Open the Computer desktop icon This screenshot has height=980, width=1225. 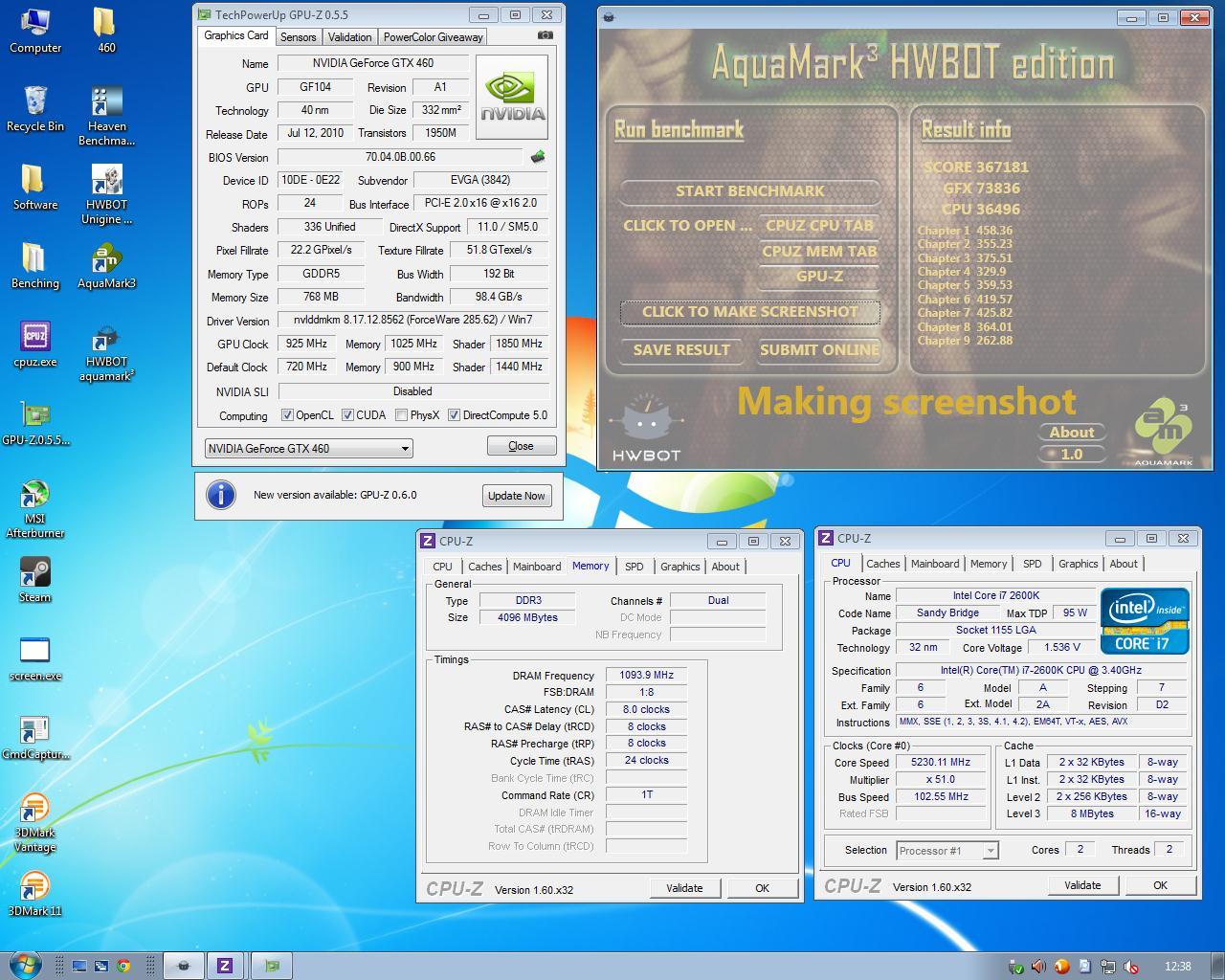coord(35,31)
